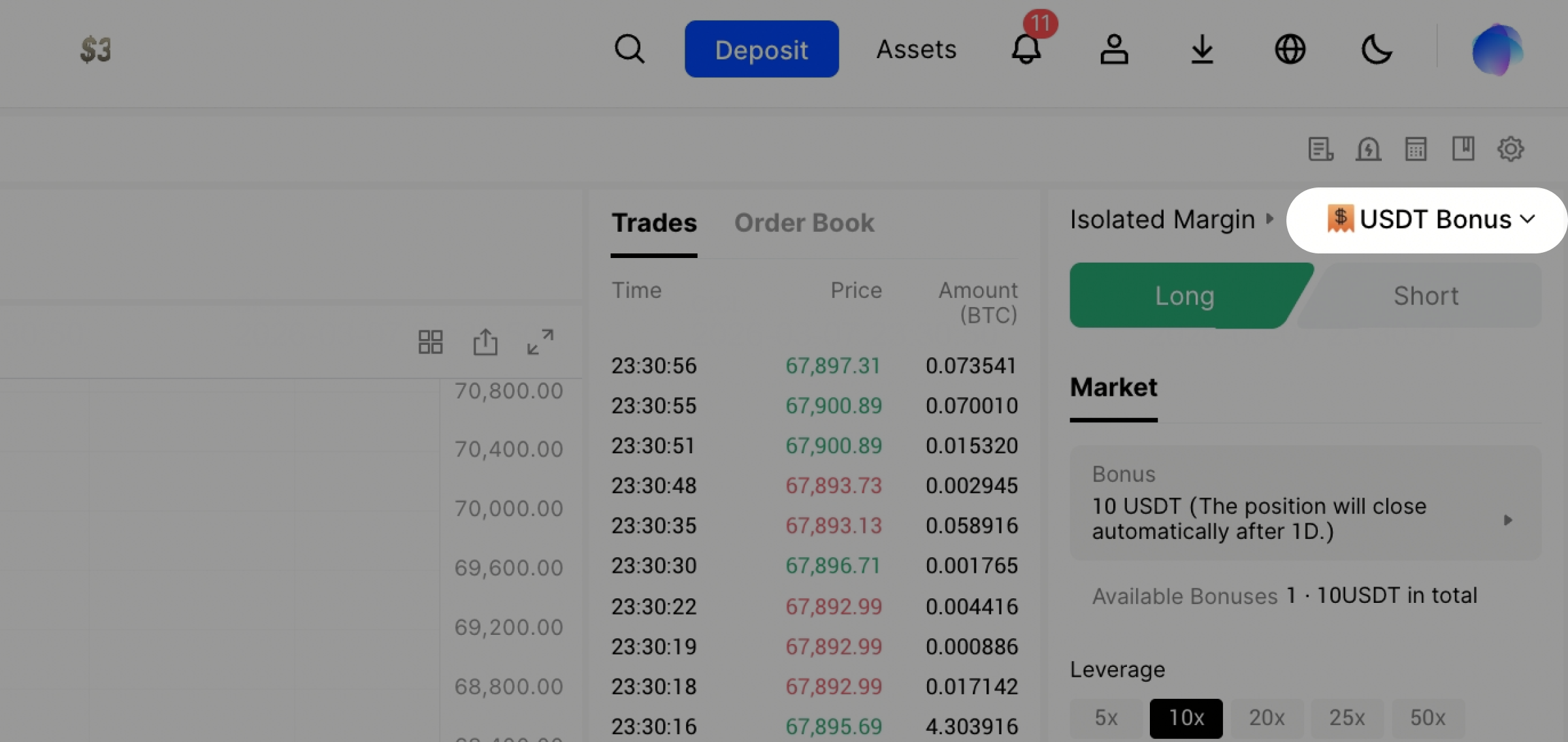The image size is (1568, 742).
Task: Select 20x leverage option
Action: pos(1267,718)
